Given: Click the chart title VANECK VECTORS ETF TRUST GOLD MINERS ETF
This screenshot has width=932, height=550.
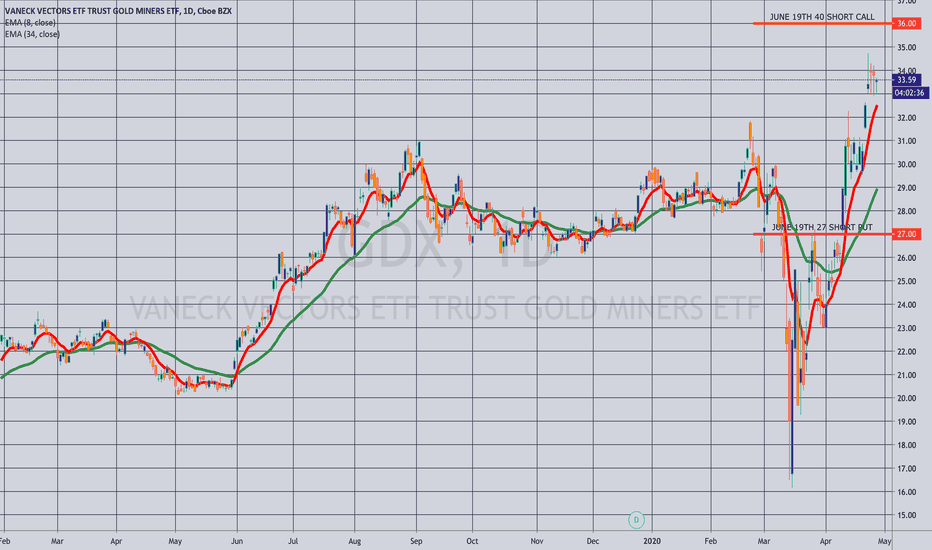Looking at the screenshot, I should click(118, 11).
